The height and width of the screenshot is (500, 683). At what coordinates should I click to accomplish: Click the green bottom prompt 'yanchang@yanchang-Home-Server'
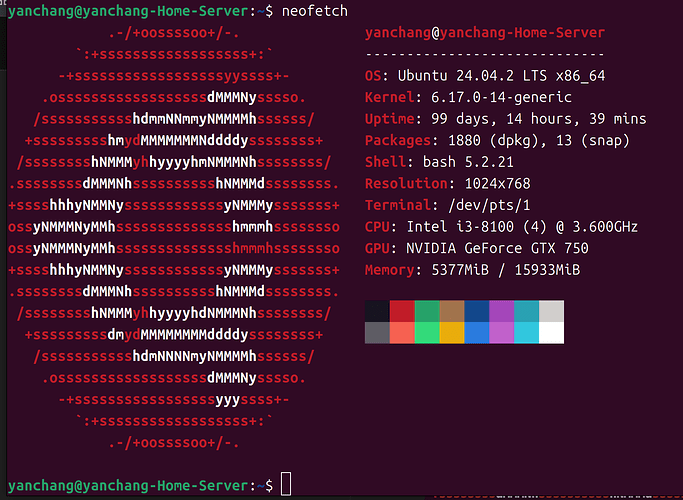click(x=128, y=486)
